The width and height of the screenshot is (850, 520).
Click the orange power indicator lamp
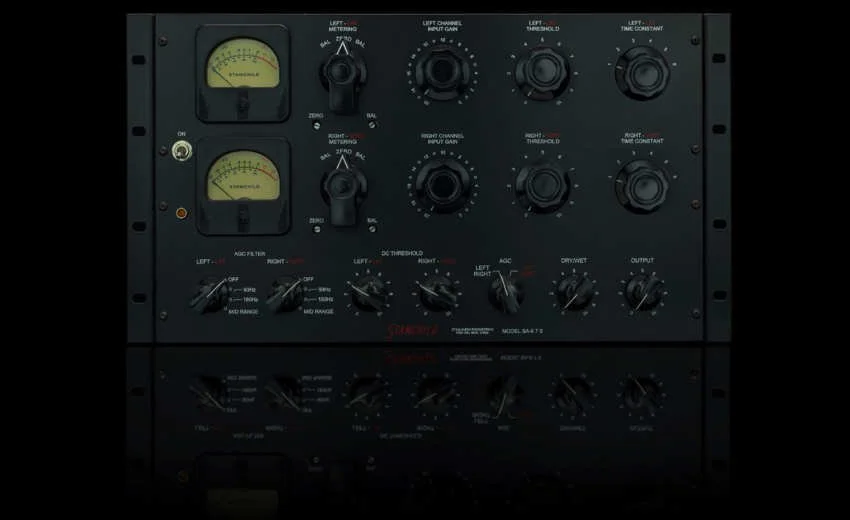point(182,213)
